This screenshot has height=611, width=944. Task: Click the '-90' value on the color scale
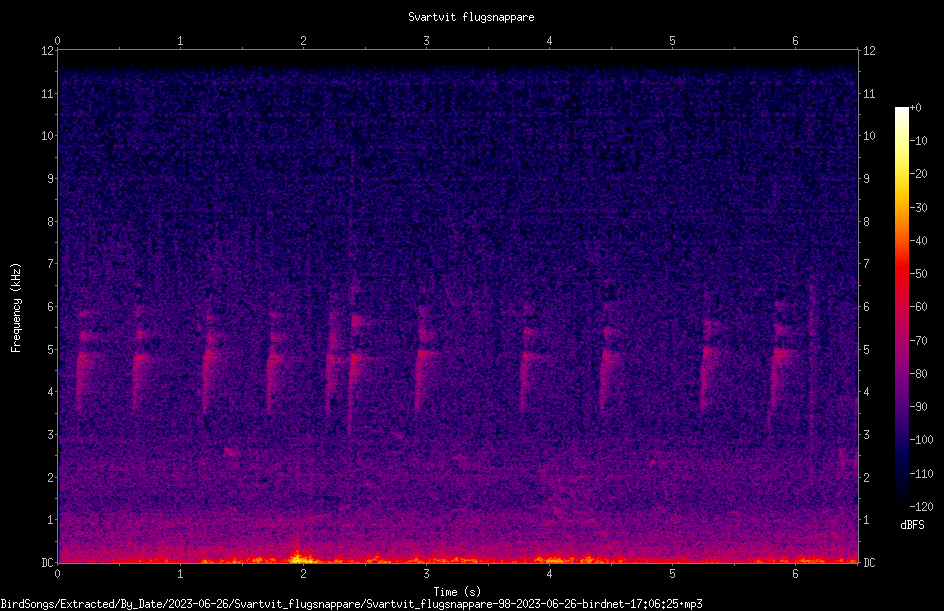(918, 407)
